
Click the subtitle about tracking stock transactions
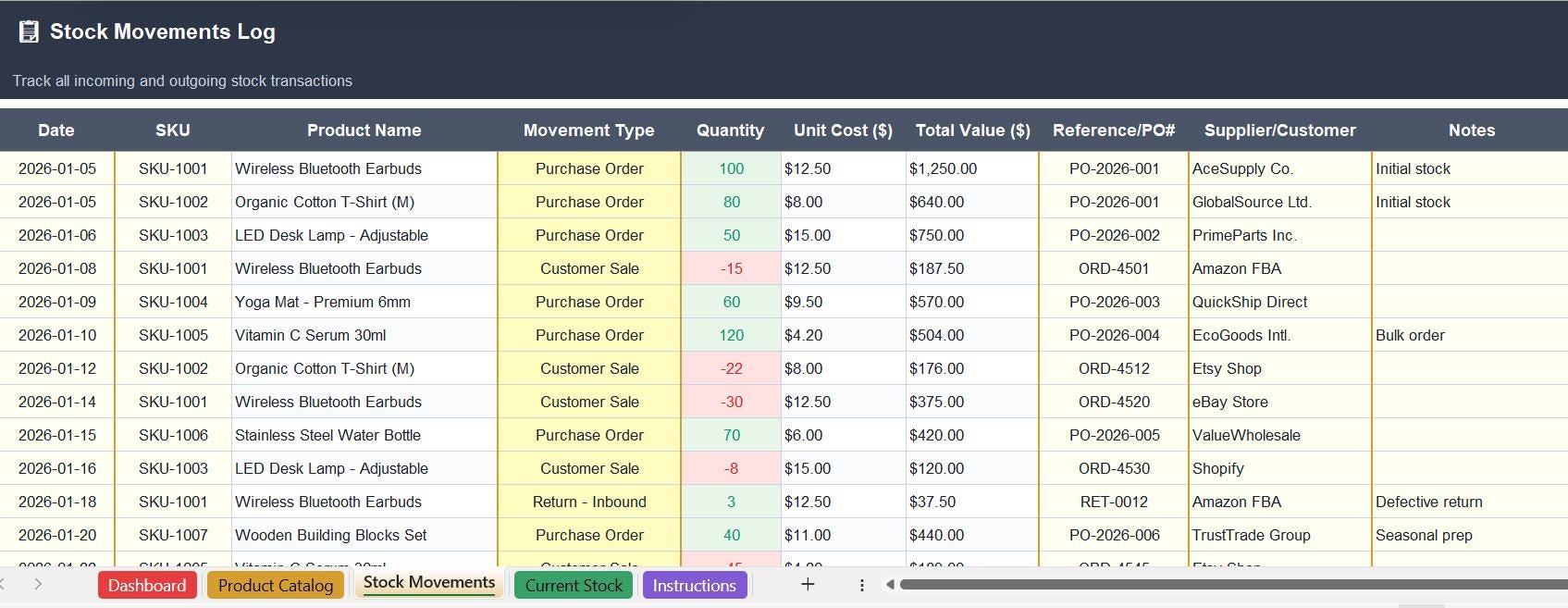pos(182,81)
